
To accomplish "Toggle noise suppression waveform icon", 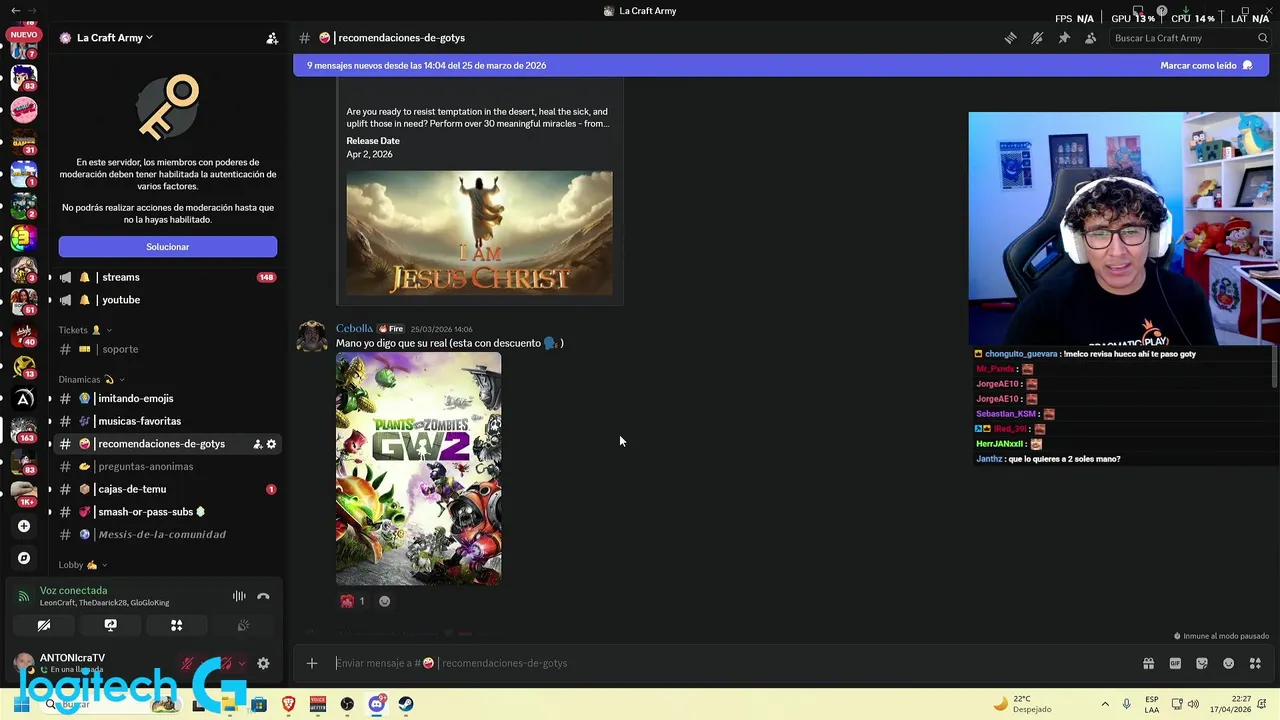I will 239,596.
